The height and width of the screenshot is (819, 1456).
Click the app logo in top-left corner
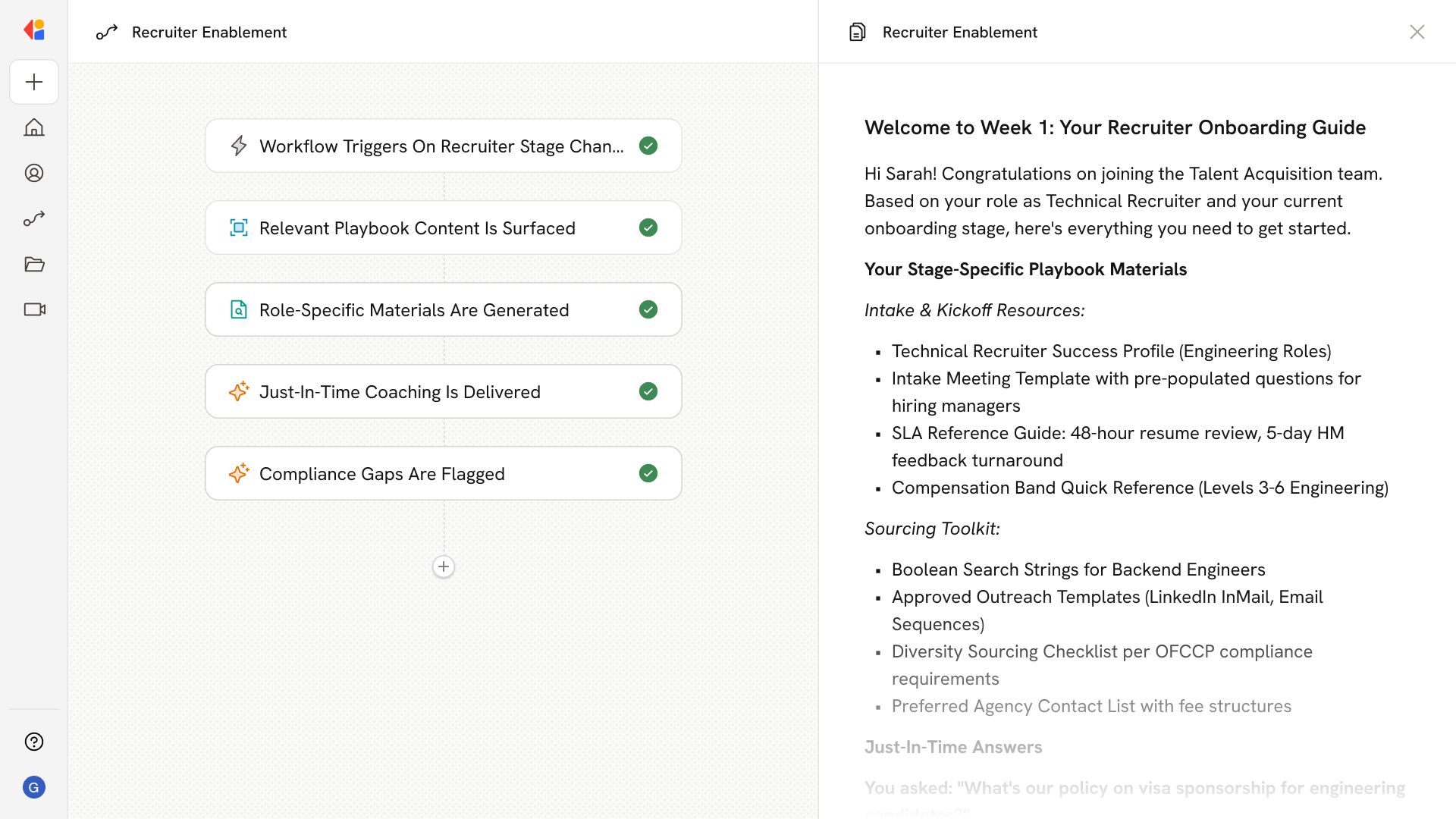[34, 30]
